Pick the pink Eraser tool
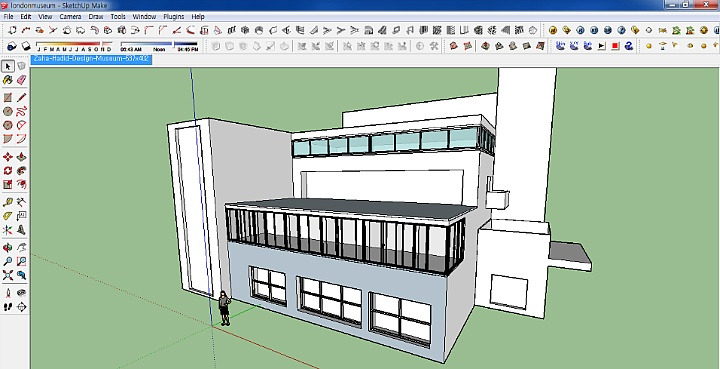Screen dimensions: 720x369 pos(22,80)
